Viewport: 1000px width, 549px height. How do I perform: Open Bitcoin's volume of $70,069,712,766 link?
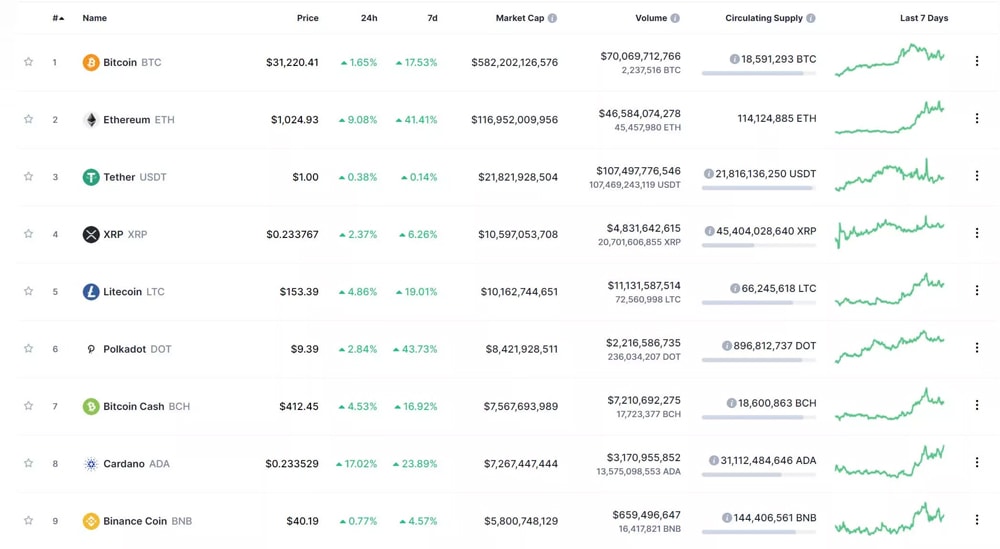click(x=640, y=56)
